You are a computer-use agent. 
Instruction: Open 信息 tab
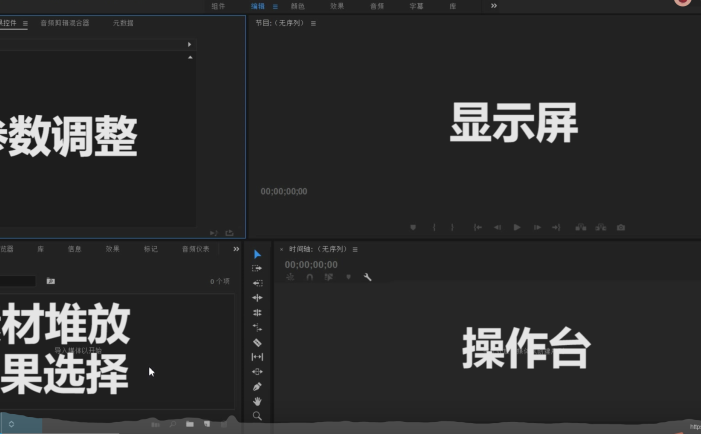tap(74, 249)
